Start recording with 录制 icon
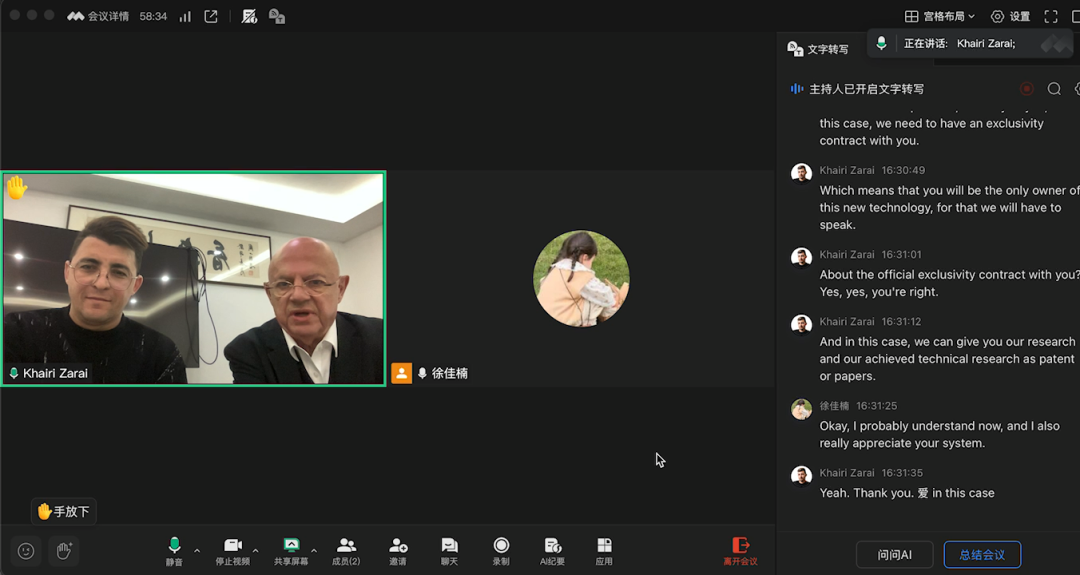 501,549
